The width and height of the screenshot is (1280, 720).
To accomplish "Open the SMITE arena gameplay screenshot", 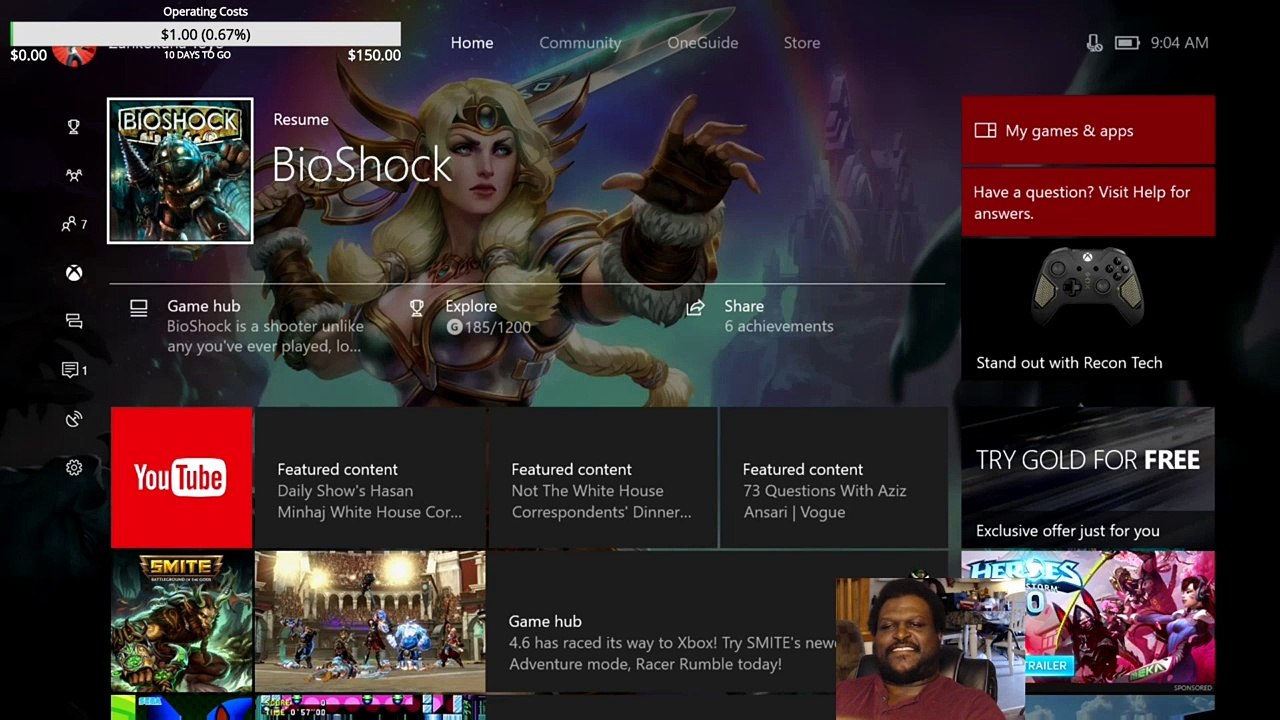I will 370,622.
